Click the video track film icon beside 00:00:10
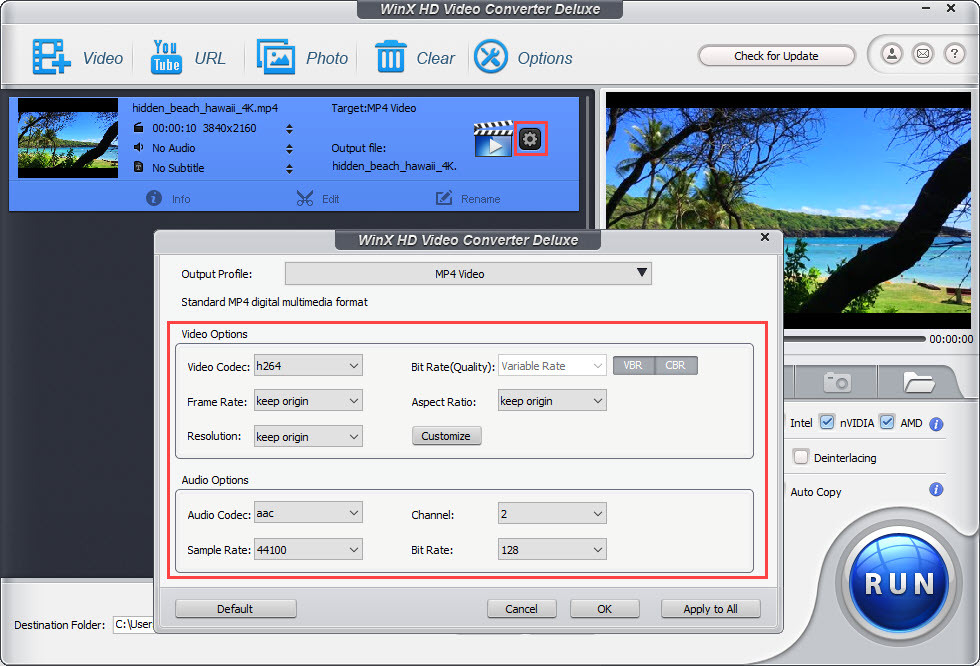This screenshot has height=666, width=980. coord(139,127)
